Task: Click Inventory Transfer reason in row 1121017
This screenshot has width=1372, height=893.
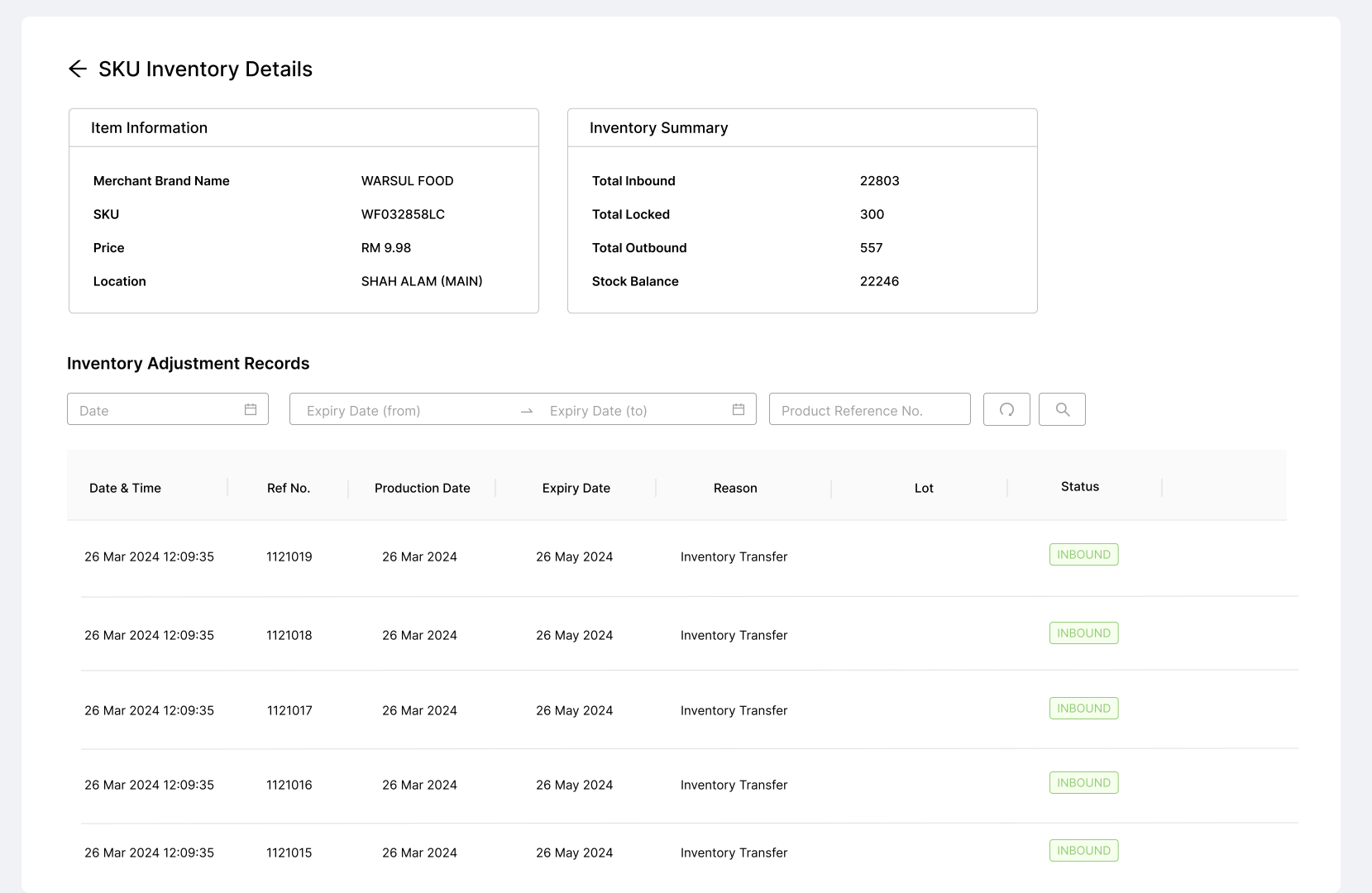Action: tap(734, 710)
